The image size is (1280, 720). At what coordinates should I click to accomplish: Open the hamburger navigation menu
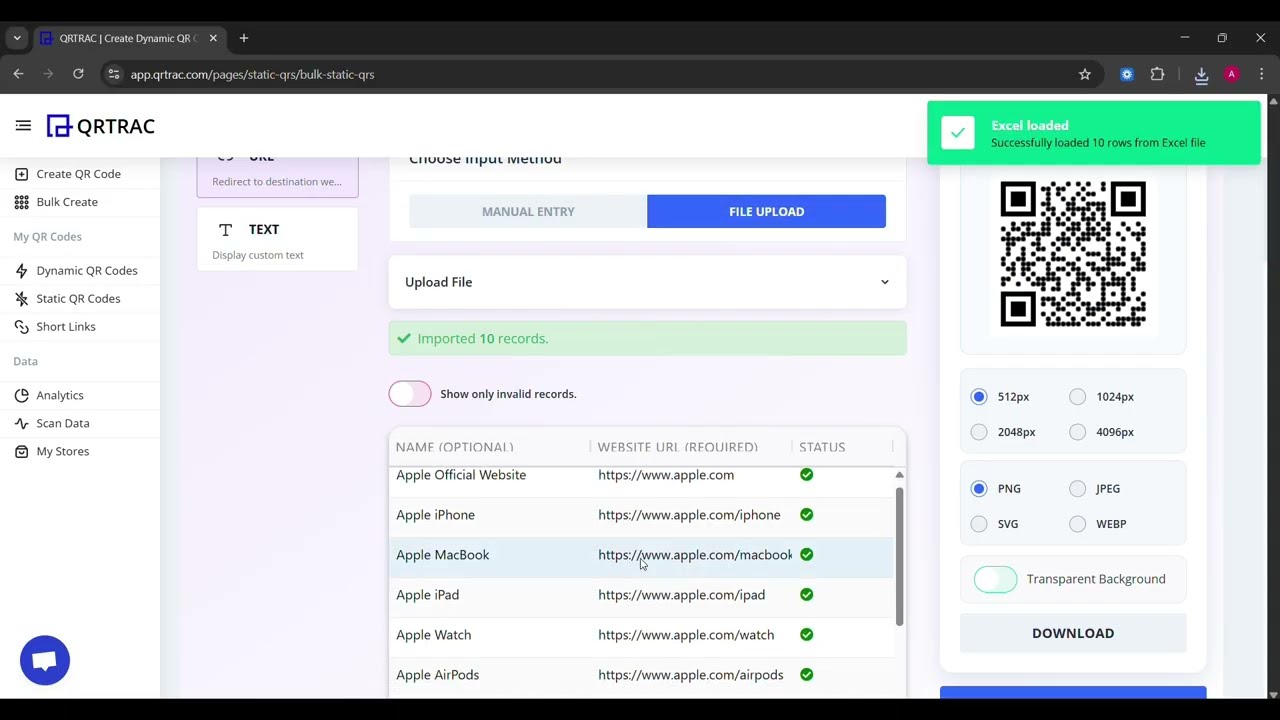tap(23, 126)
